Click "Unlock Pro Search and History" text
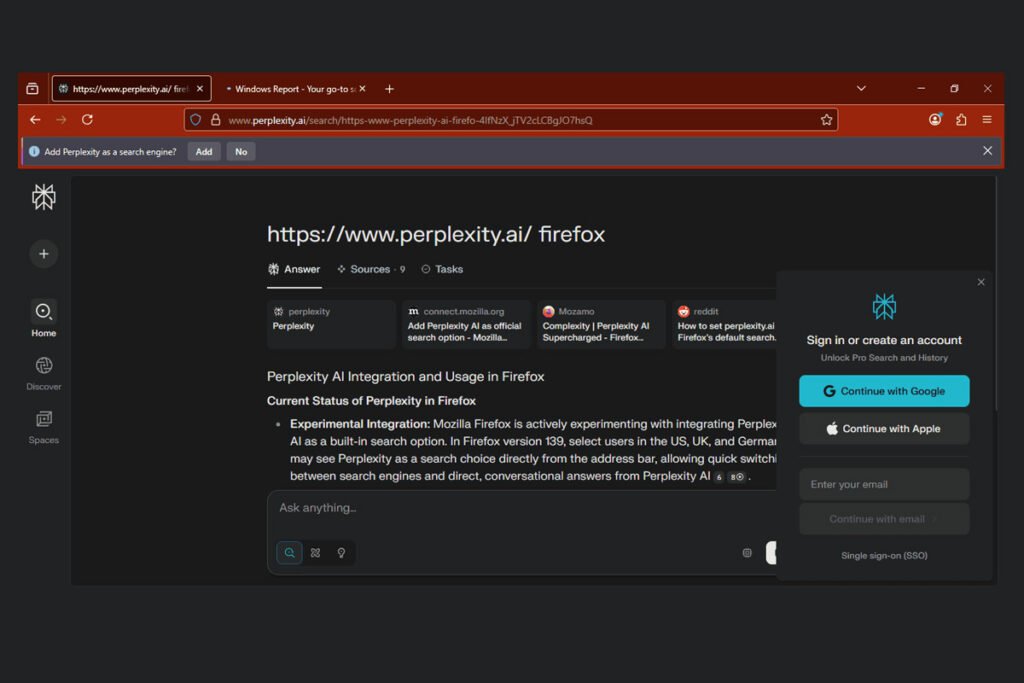Image resolution: width=1024 pixels, height=683 pixels. (884, 358)
